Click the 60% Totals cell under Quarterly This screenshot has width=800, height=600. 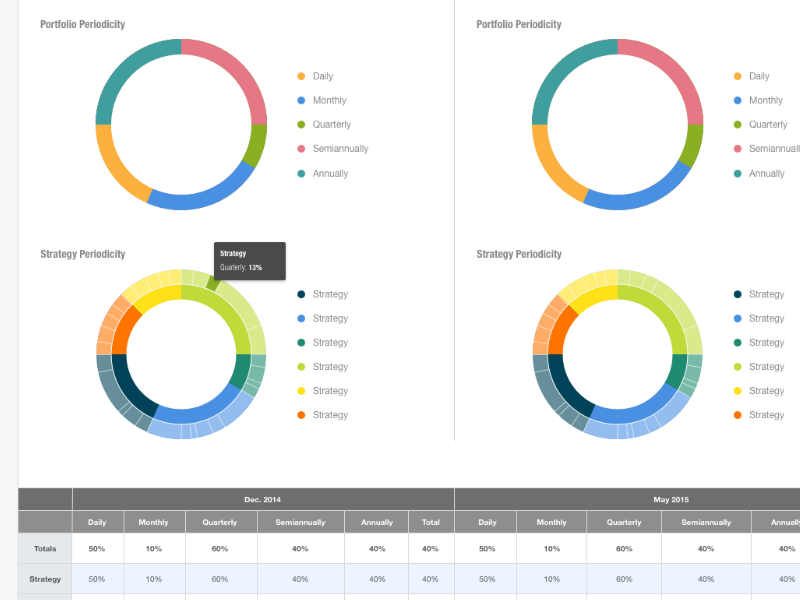coord(220,548)
